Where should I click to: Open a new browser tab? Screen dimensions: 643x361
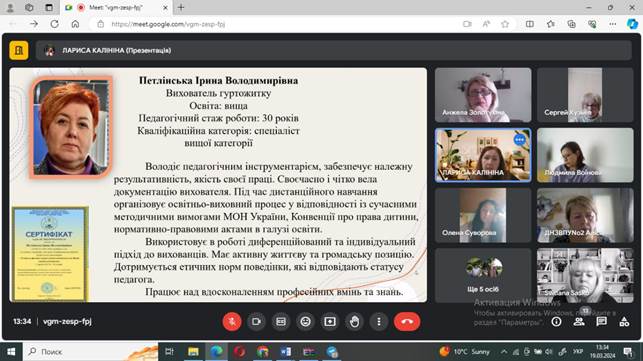181,7
